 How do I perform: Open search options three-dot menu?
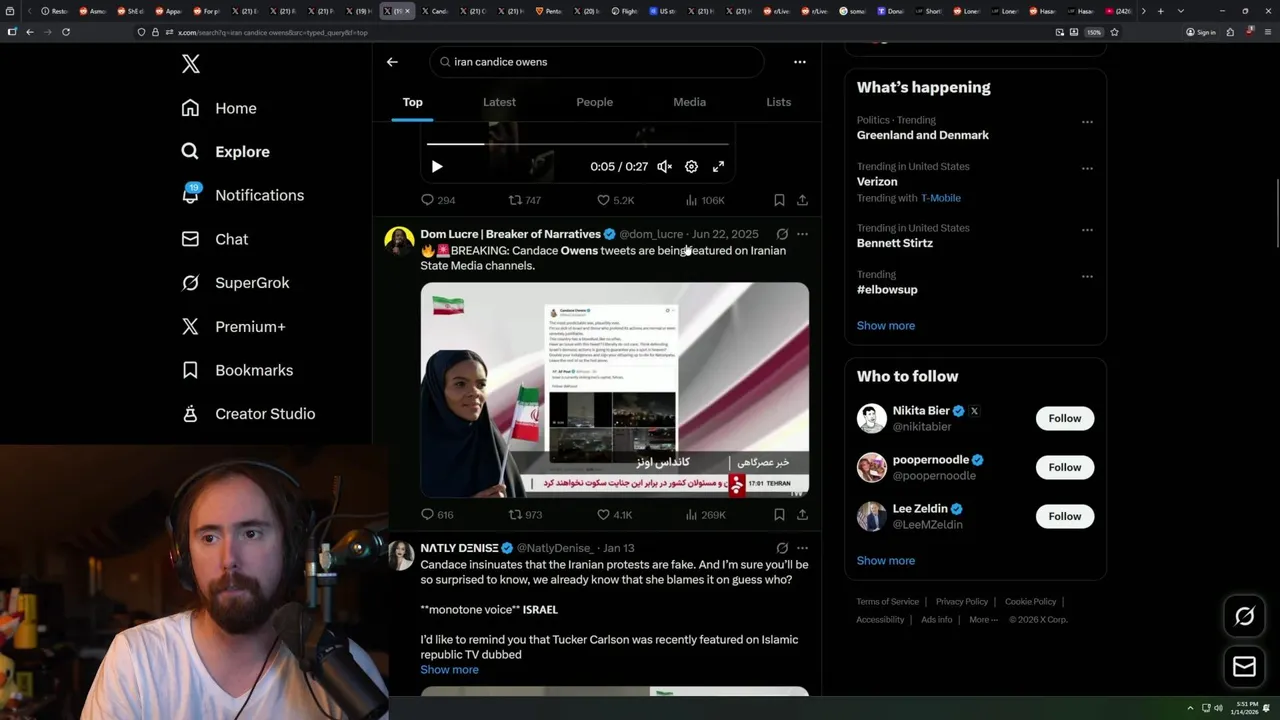(x=800, y=62)
